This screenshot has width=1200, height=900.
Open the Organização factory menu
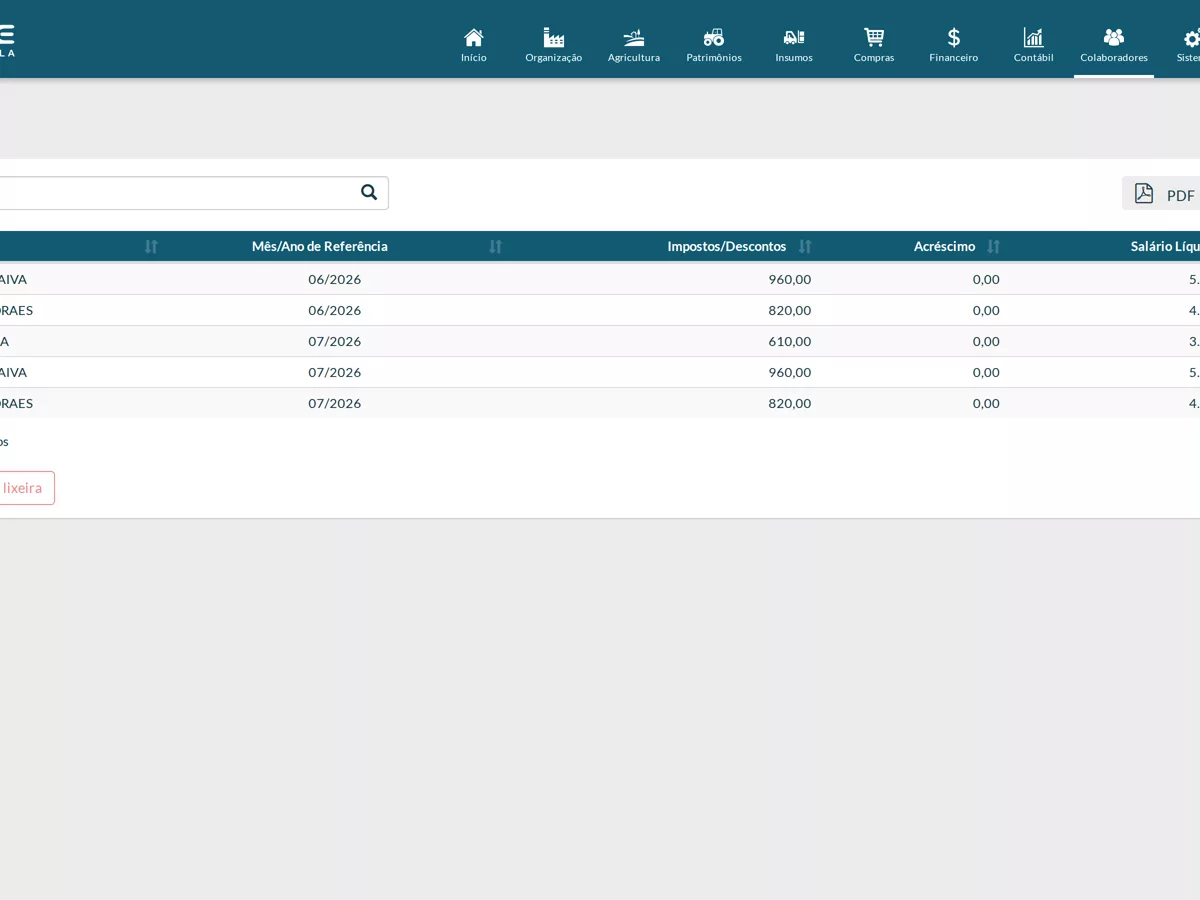[x=554, y=39]
